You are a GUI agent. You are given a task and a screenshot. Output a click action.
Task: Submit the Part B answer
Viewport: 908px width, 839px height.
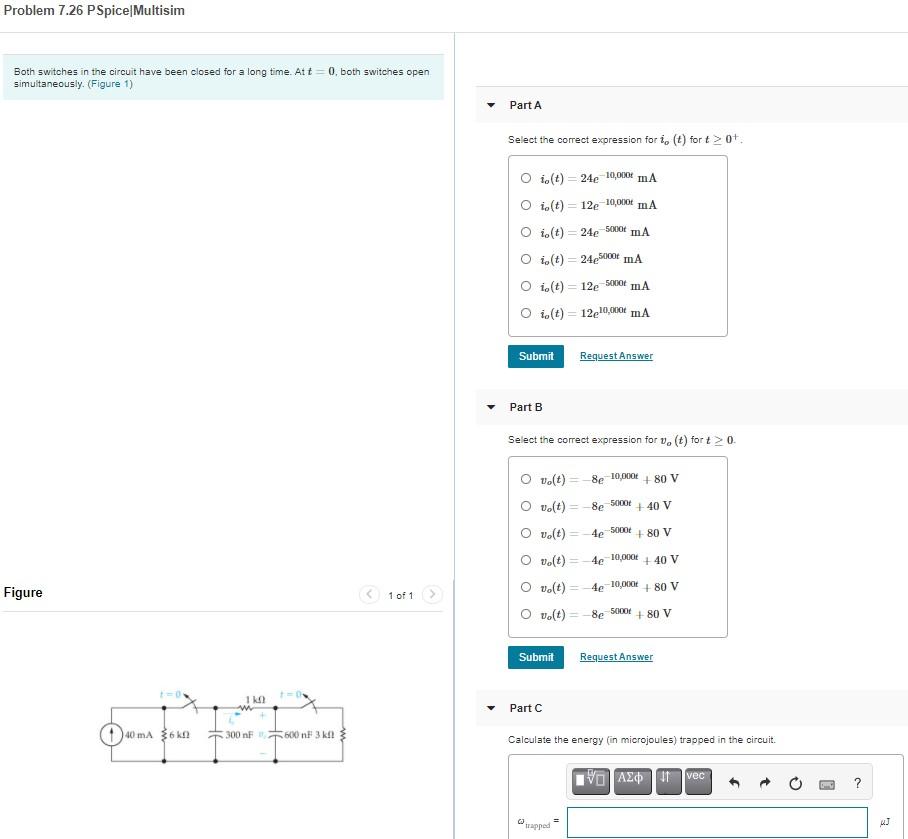536,657
